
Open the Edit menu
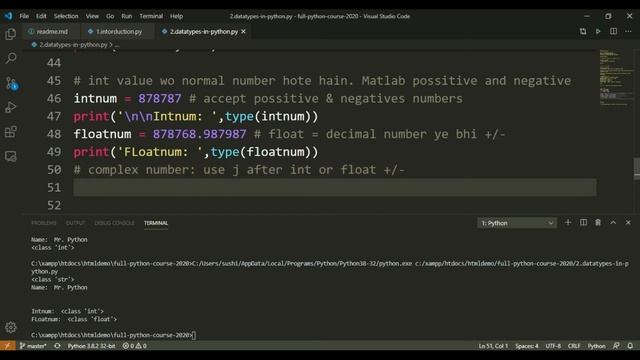pyautogui.click(x=41, y=16)
